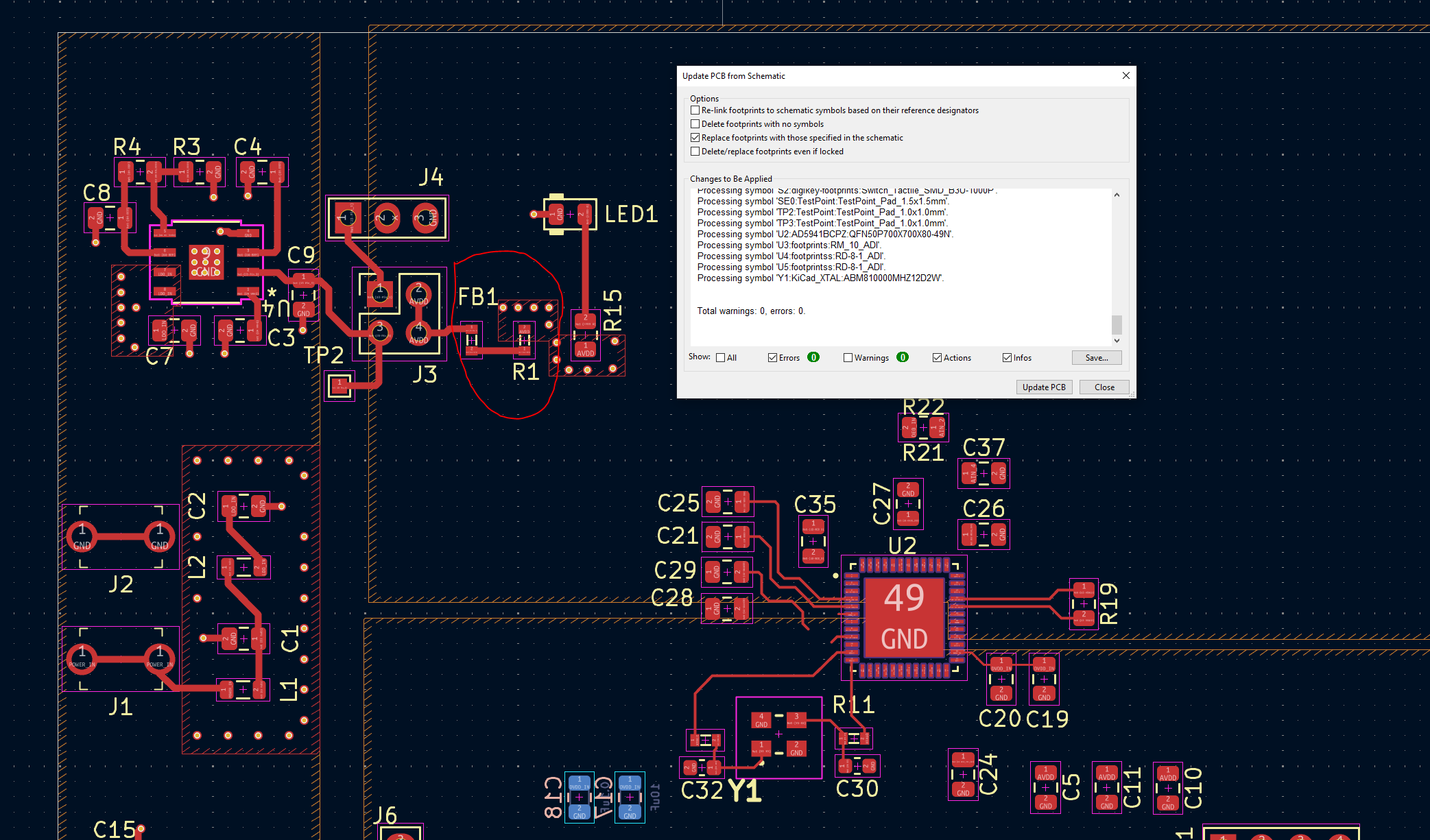1430x840 pixels.
Task: Select log line for symbol 'U4:footprintss:RD-8-1_ADI'
Action: [x=791, y=256]
